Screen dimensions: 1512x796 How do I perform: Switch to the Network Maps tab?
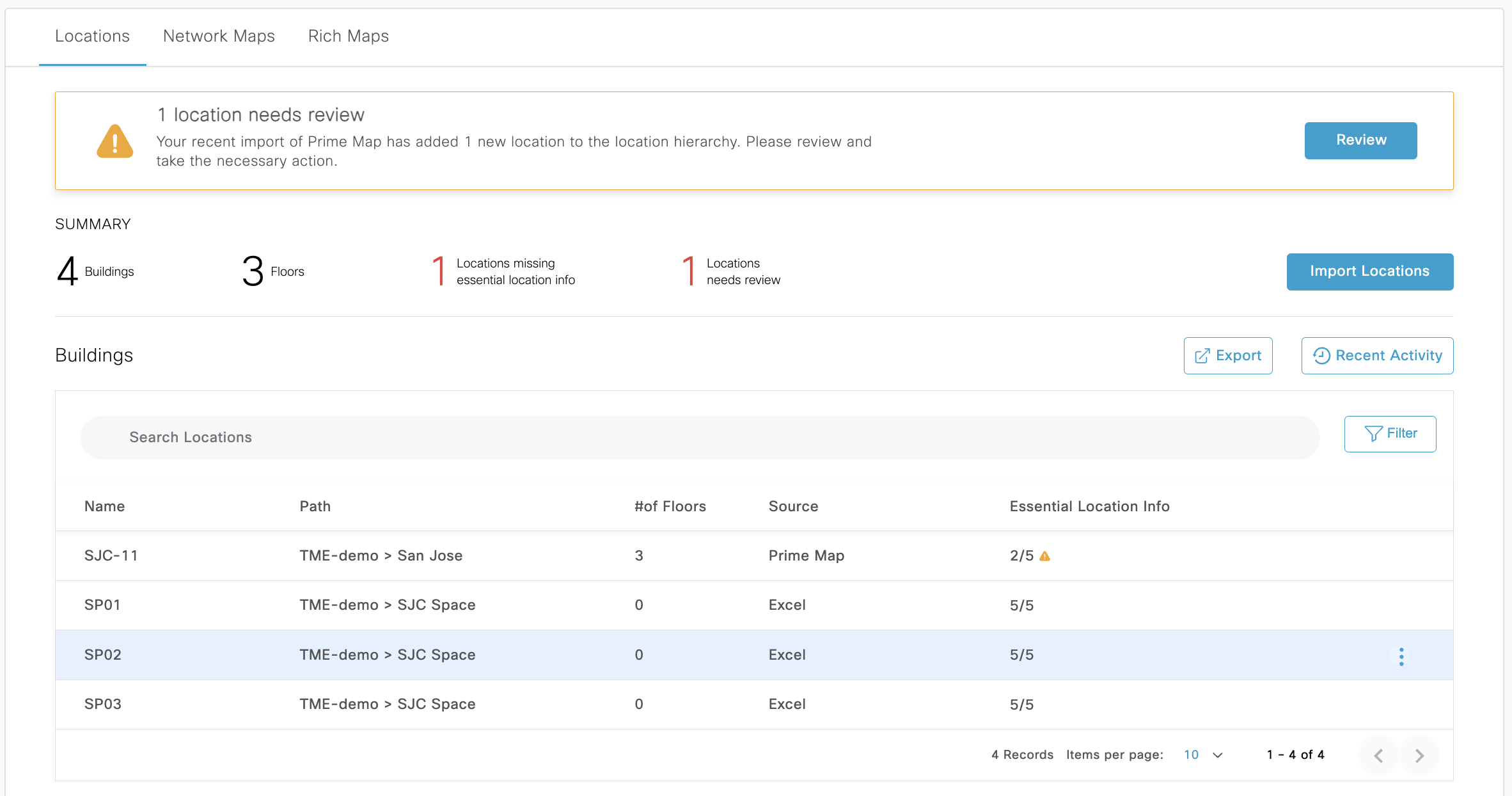(219, 36)
